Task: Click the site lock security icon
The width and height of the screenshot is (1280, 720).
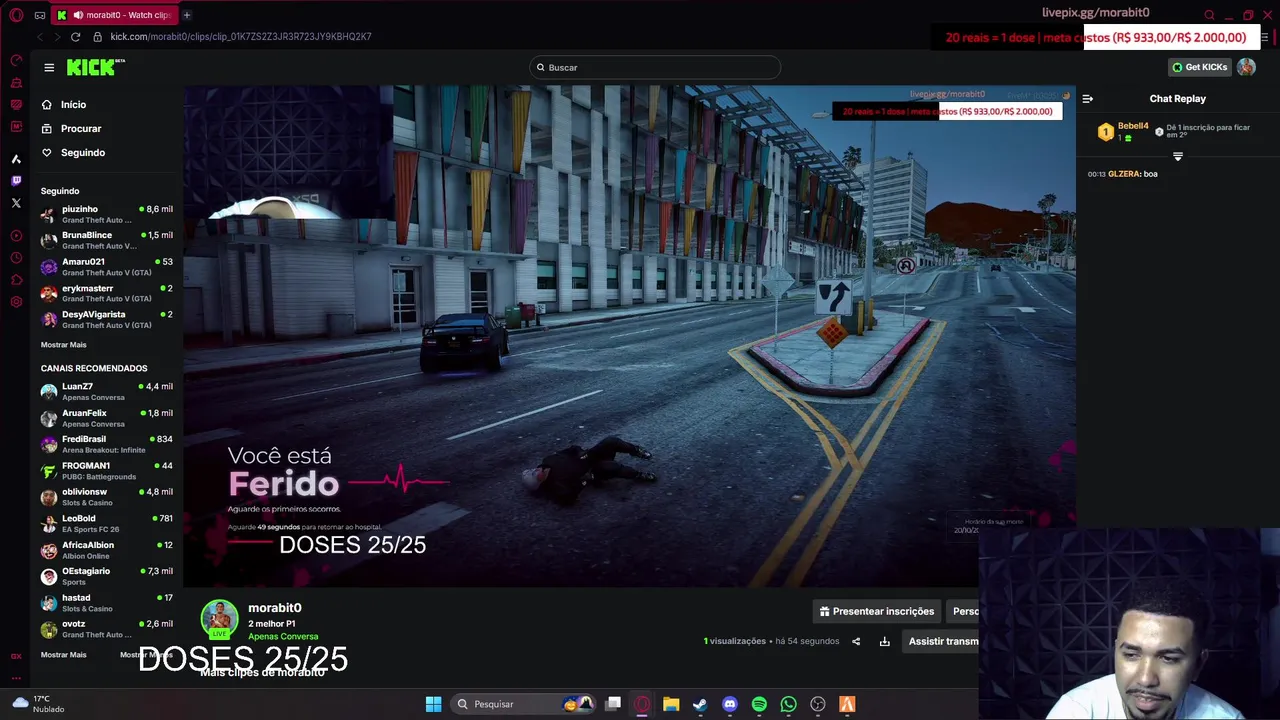Action: pyautogui.click(x=97, y=37)
